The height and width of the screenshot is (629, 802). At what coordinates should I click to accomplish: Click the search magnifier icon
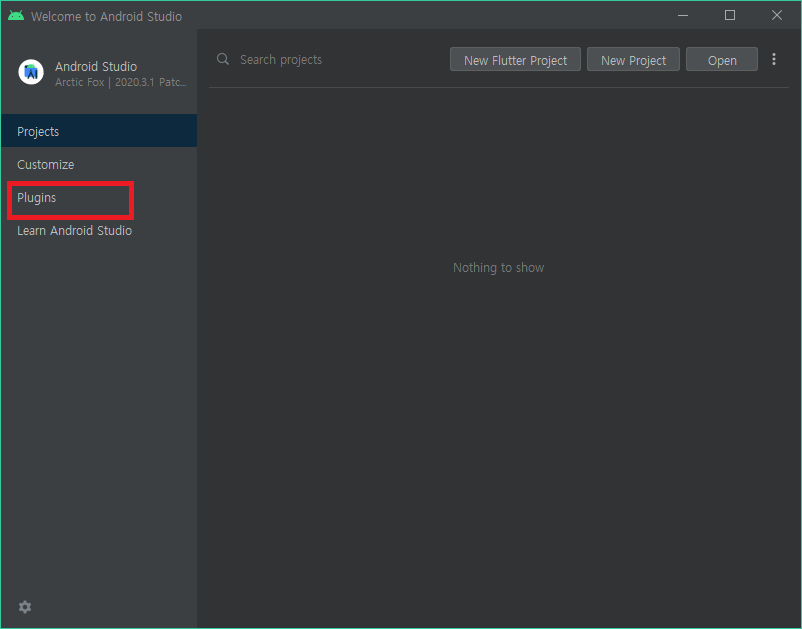(222, 59)
